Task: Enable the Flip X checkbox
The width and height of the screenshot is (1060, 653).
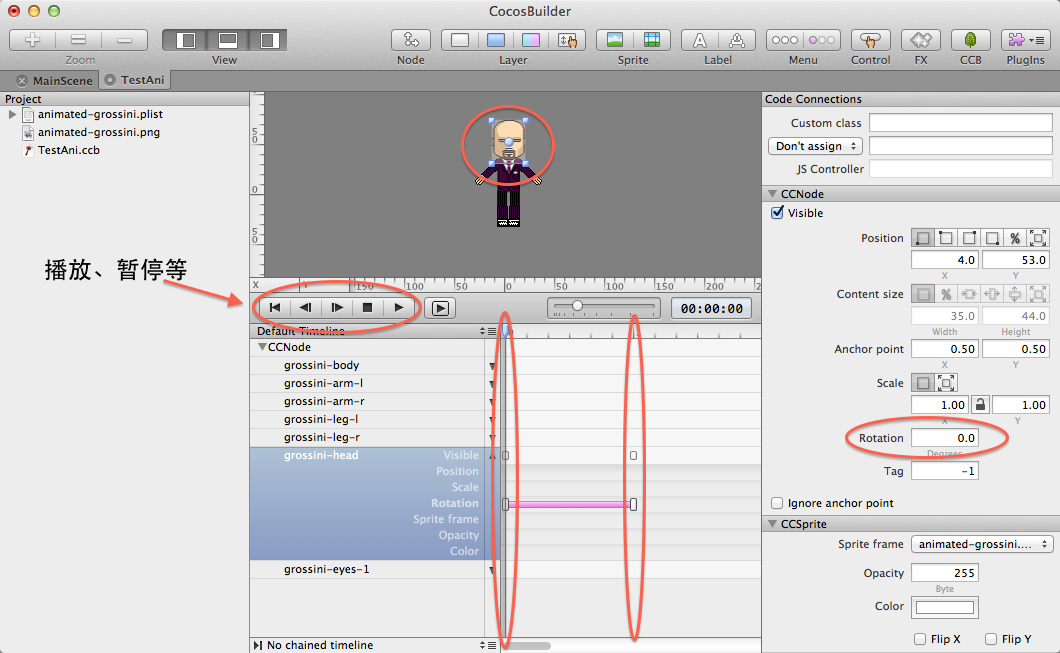Action: (919, 639)
